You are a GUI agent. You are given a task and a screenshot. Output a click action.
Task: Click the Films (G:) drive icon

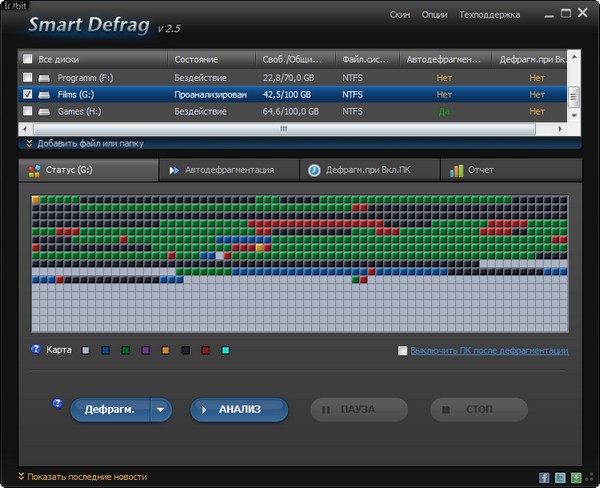[x=45, y=94]
